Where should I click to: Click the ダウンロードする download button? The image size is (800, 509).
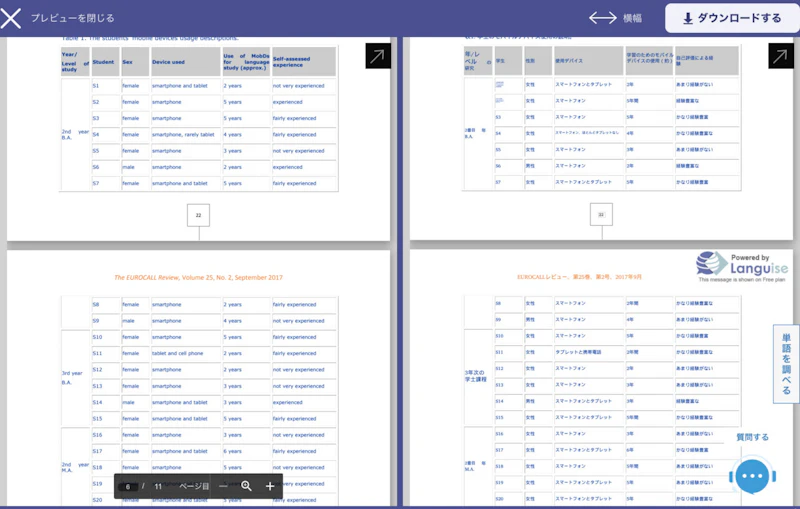pyautogui.click(x=732, y=18)
